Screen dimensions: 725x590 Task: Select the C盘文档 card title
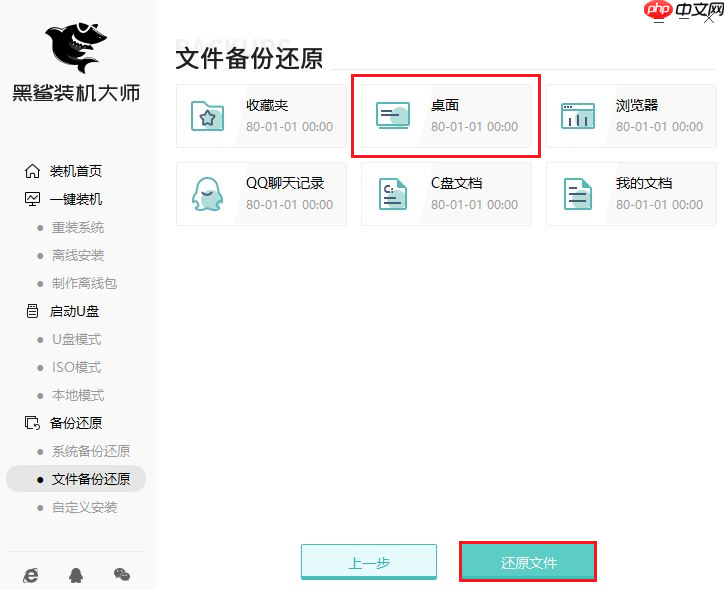456,183
